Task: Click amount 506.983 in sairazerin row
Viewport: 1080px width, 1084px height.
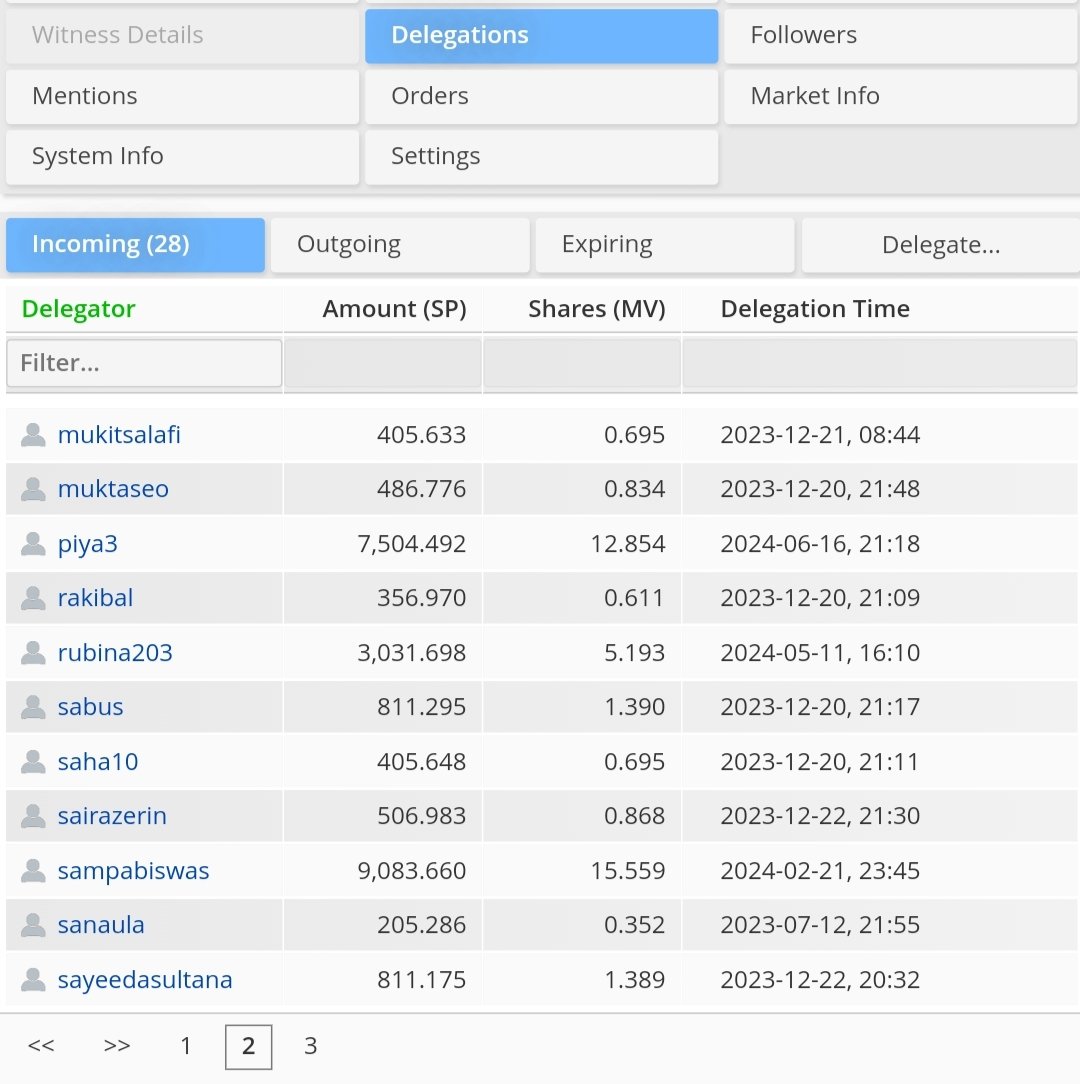Action: click(422, 816)
